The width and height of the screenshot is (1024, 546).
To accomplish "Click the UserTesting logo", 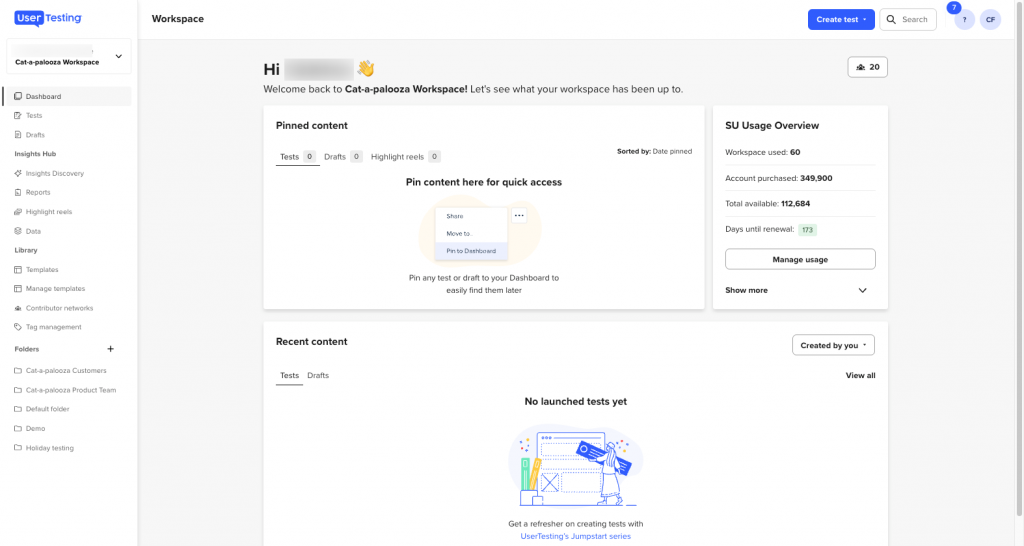I will click(48, 18).
